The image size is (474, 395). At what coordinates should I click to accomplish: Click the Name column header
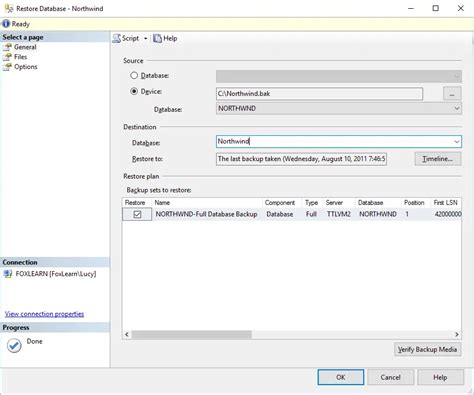(x=207, y=203)
